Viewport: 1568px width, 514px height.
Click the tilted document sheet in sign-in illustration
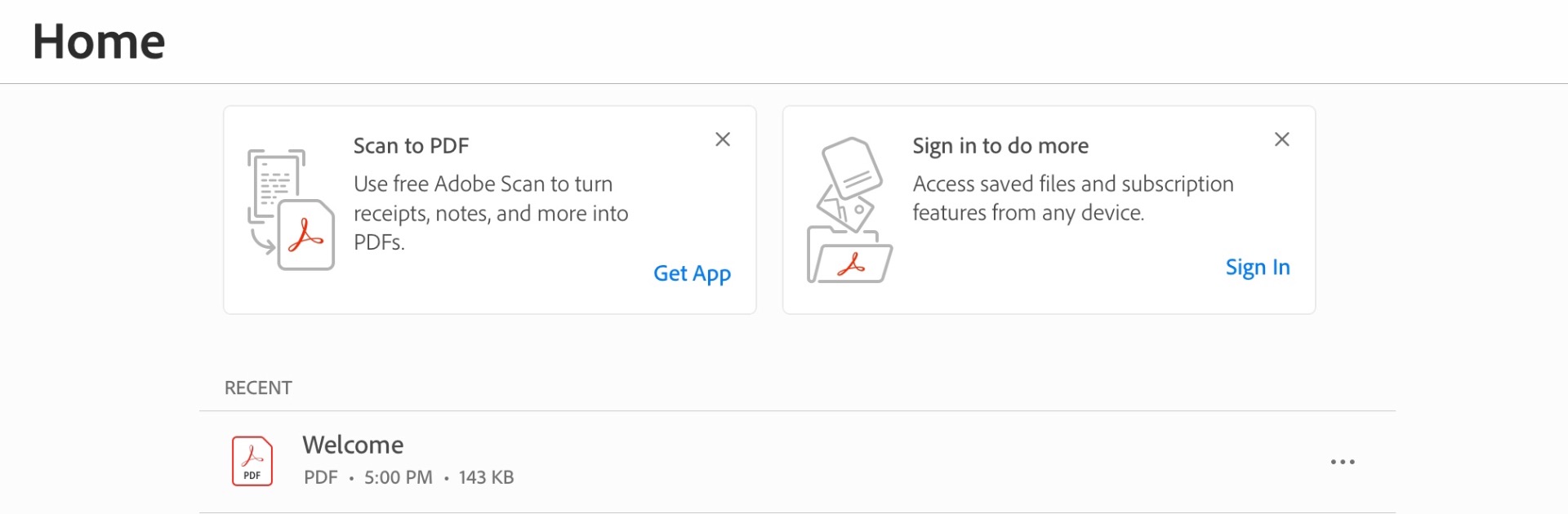click(x=852, y=167)
